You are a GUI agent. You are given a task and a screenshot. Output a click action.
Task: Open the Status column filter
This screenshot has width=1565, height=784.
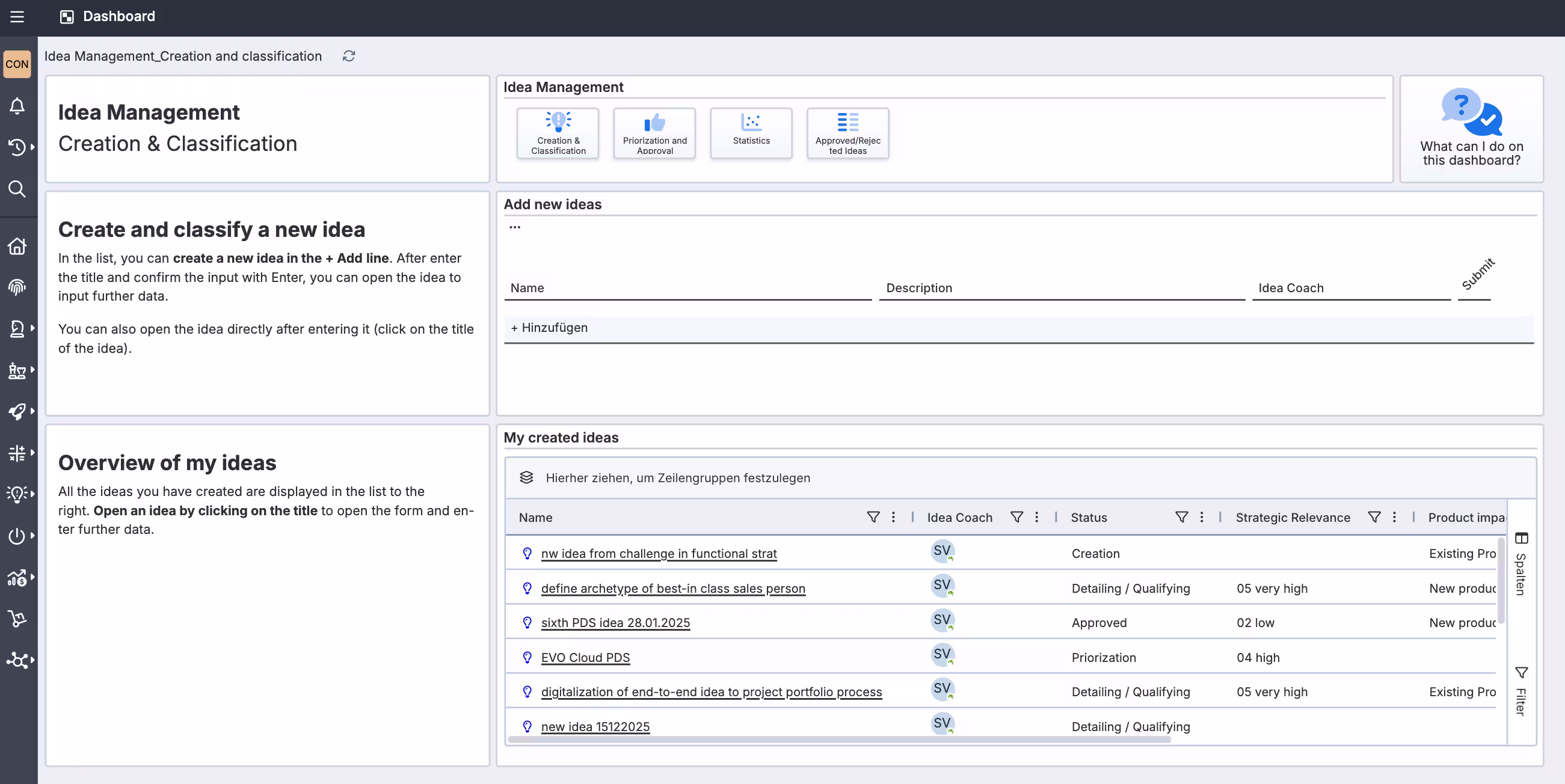point(1181,518)
